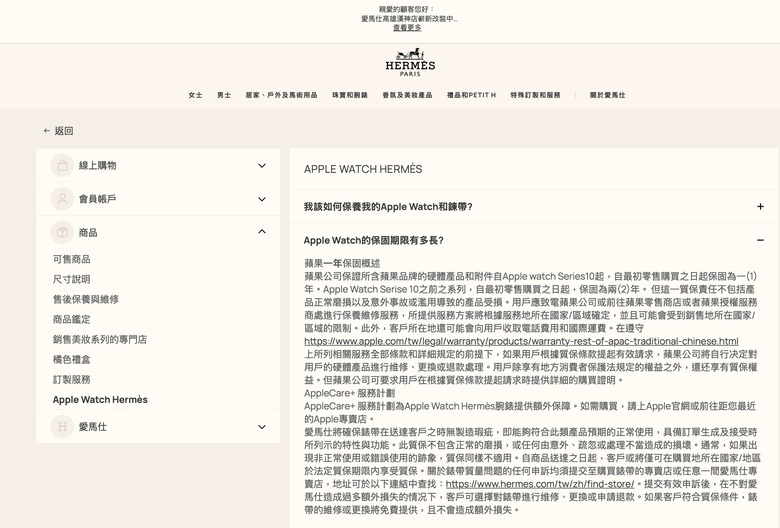The width and height of the screenshot is (780, 528).
Task: Collapse the 商品 section chevron
Action: pos(262,231)
